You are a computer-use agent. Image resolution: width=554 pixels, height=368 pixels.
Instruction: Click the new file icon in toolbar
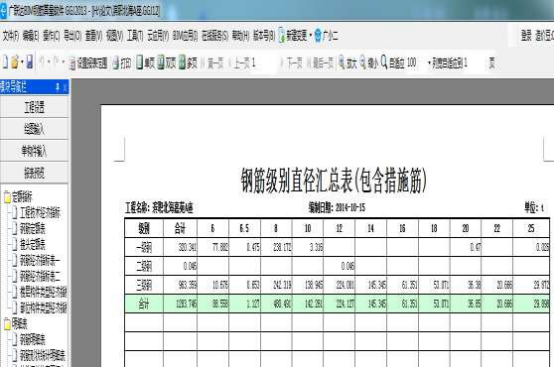pos(5,62)
